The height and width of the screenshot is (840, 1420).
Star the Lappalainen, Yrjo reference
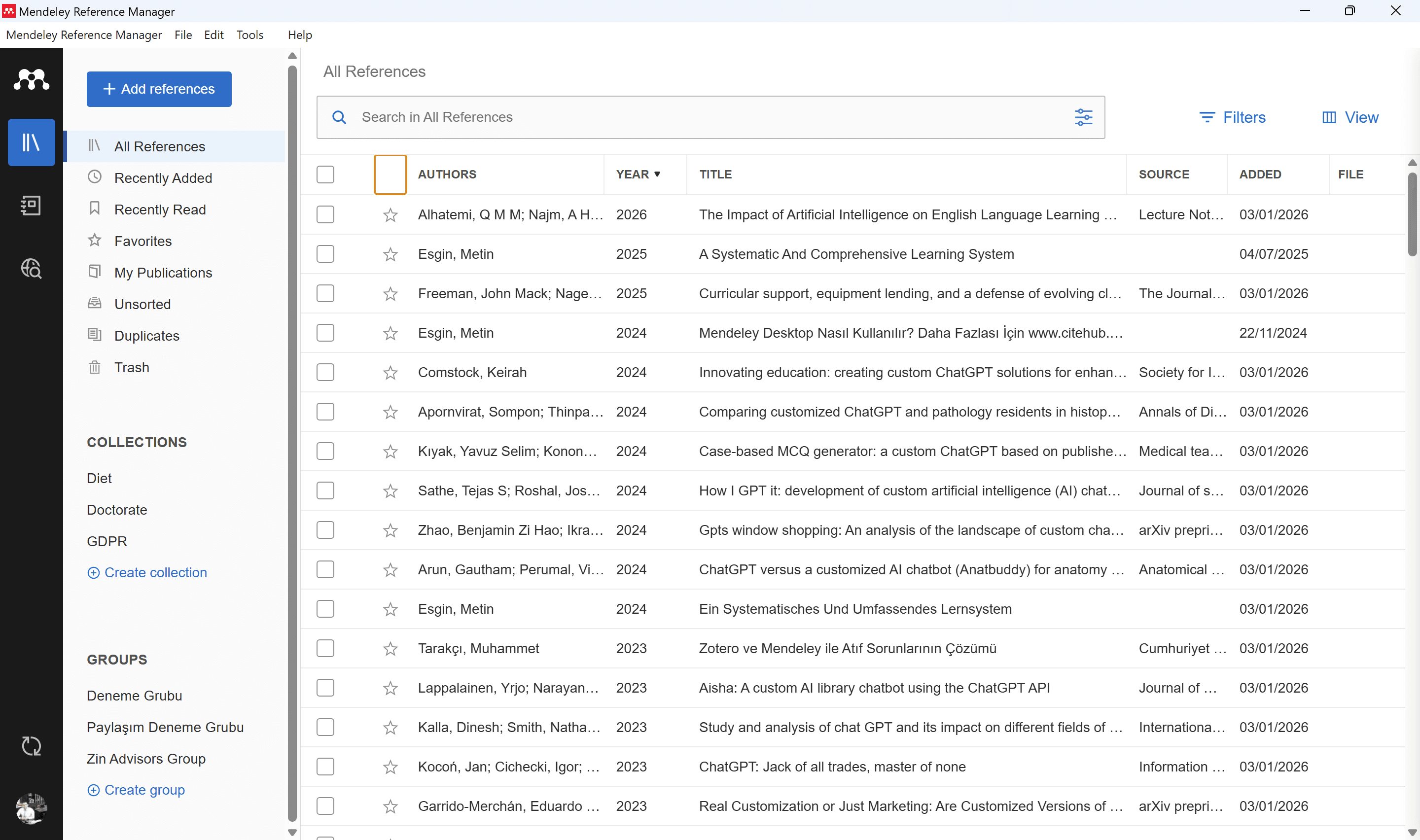[390, 688]
